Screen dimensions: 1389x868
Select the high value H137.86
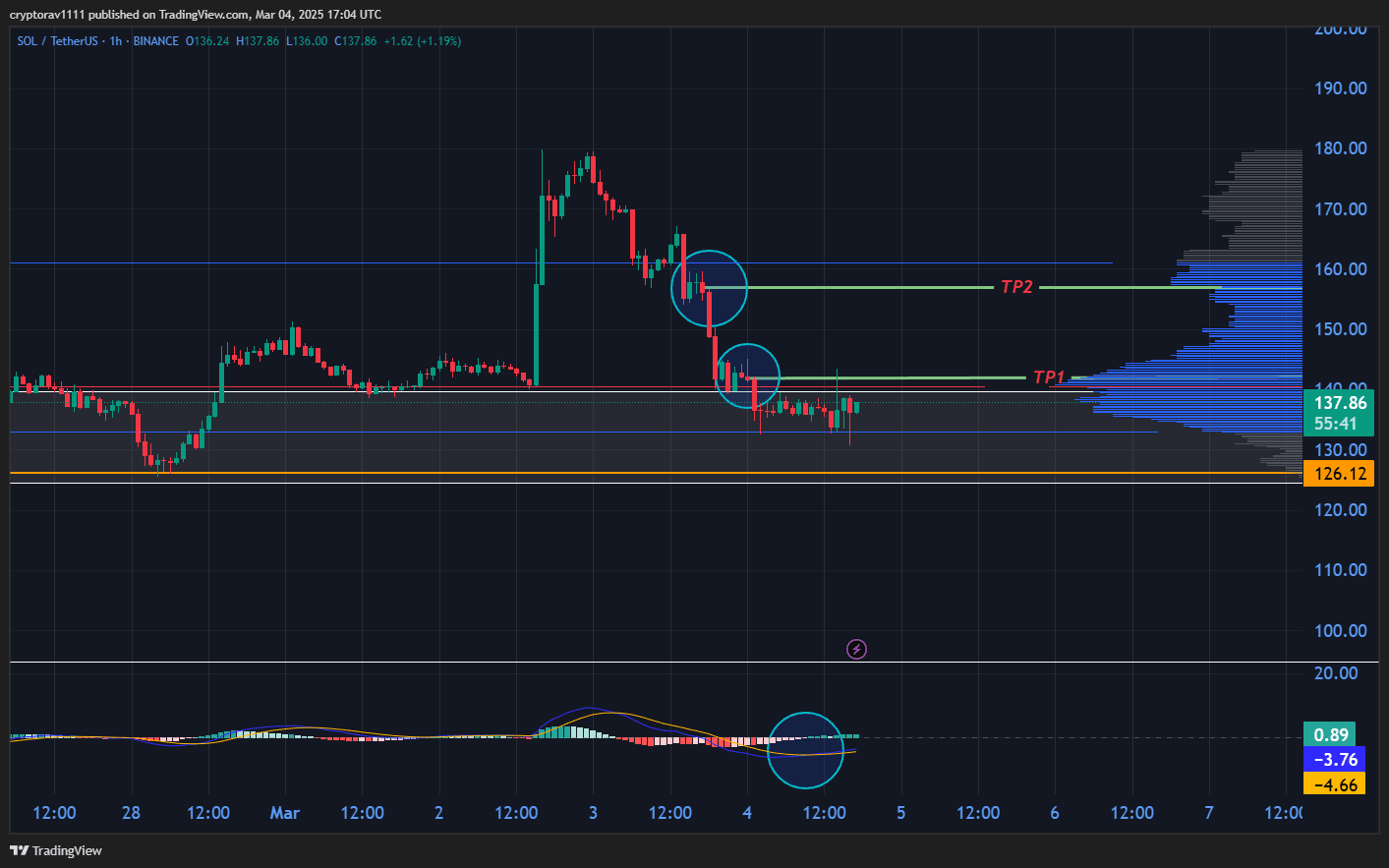coord(258,41)
